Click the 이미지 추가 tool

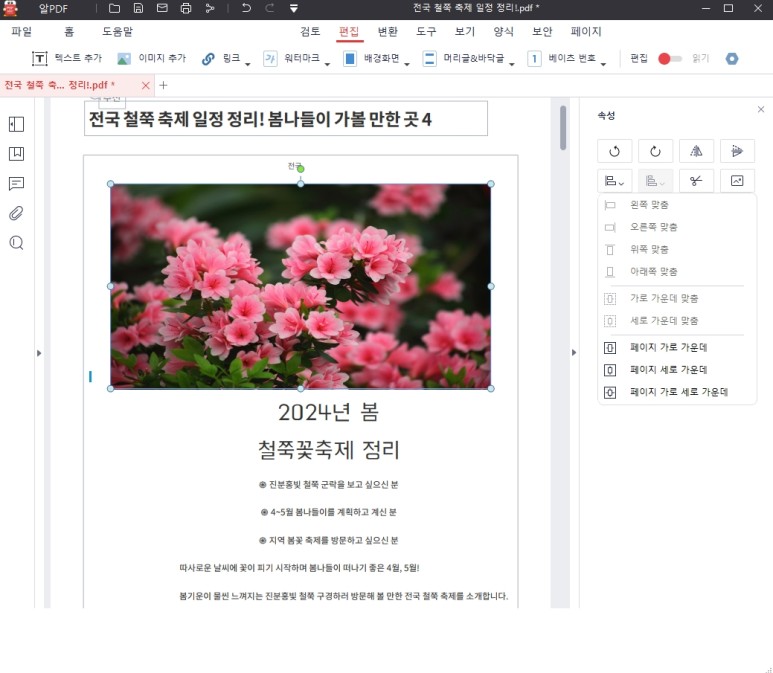(151, 58)
